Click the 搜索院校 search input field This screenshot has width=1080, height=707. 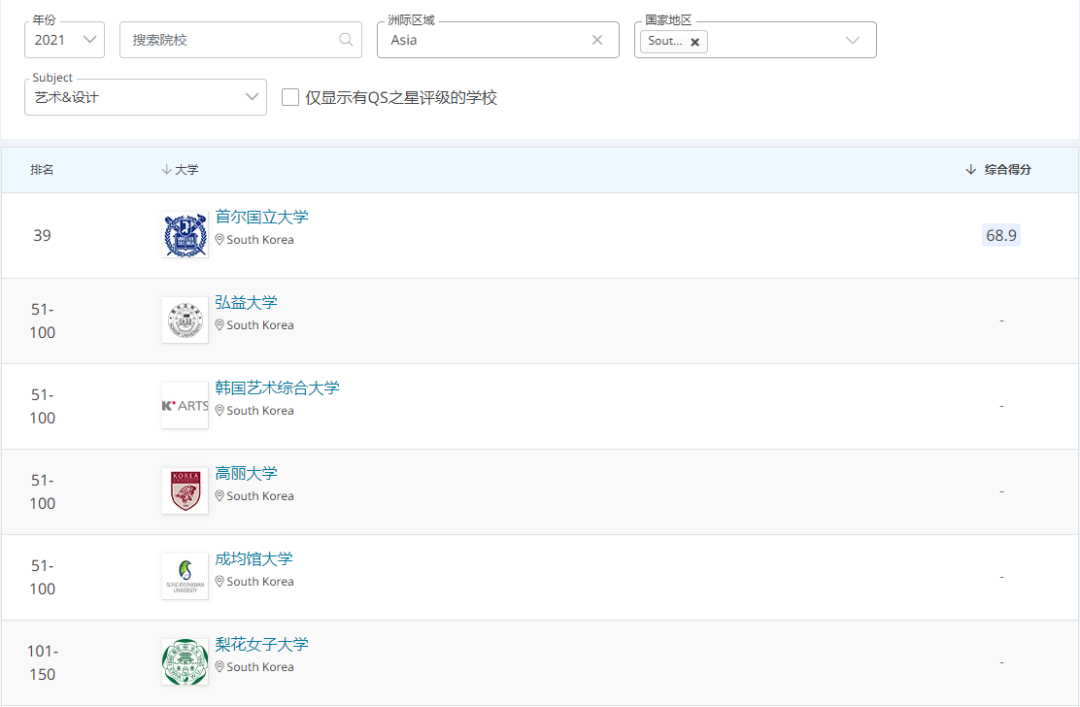tap(230, 40)
